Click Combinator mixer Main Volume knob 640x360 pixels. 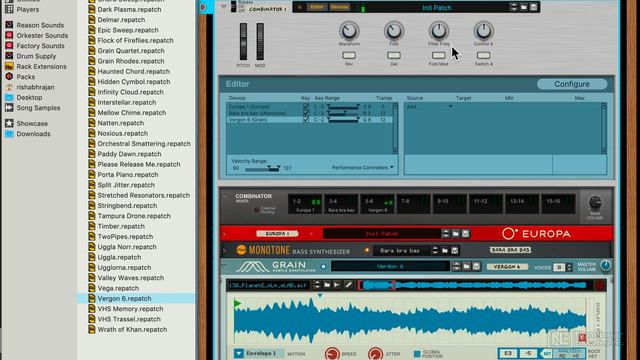[595, 202]
